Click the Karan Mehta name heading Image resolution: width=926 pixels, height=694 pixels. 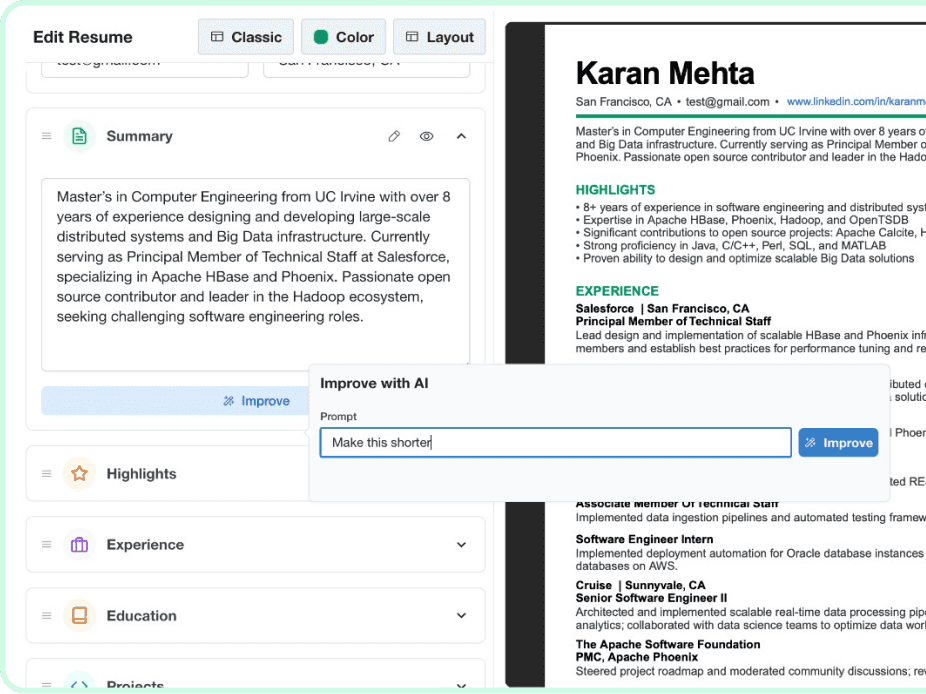[x=665, y=73]
